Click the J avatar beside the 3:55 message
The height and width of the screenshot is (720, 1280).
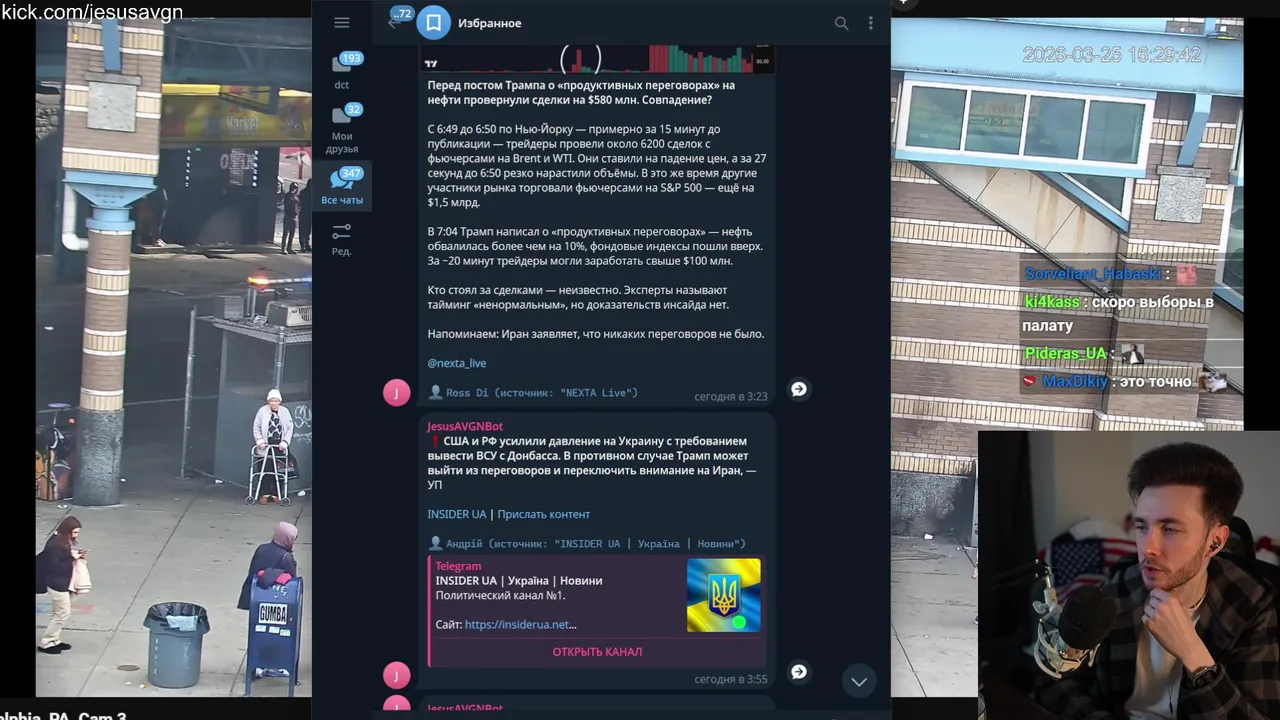click(x=396, y=675)
